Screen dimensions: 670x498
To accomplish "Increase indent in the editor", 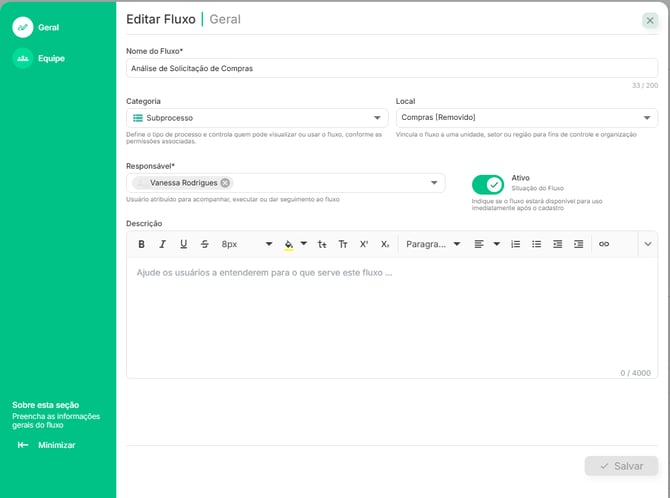I will pos(579,244).
